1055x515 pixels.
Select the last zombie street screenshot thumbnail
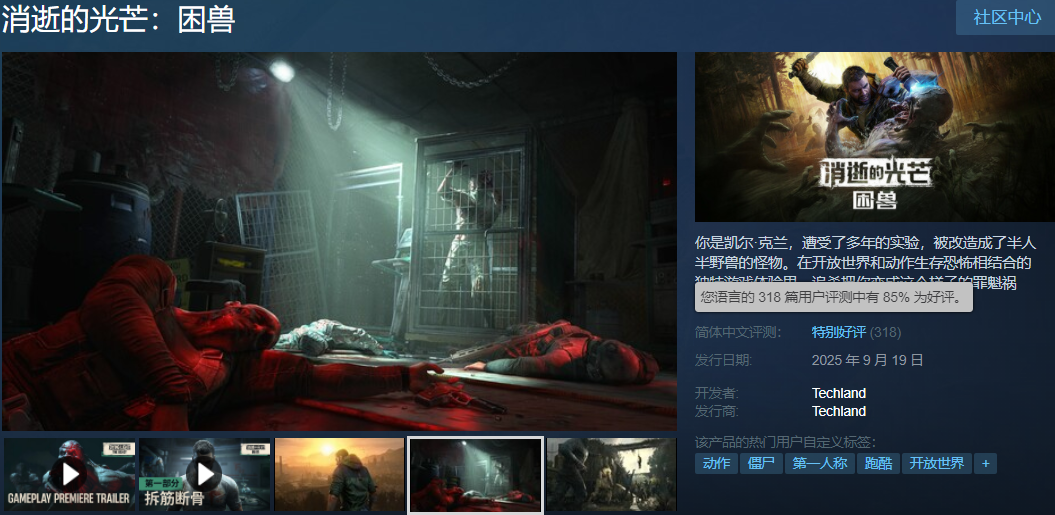[x=612, y=475]
